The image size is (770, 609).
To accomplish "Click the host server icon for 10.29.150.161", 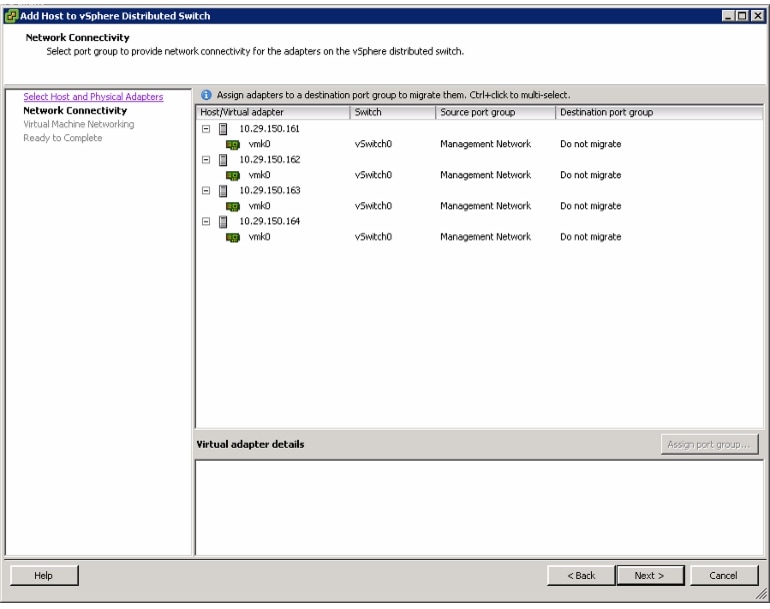I will (x=223, y=129).
